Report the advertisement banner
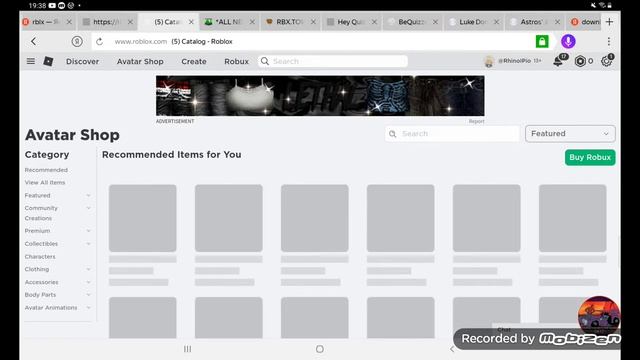Screen dimensions: 640x360 (476, 121)
